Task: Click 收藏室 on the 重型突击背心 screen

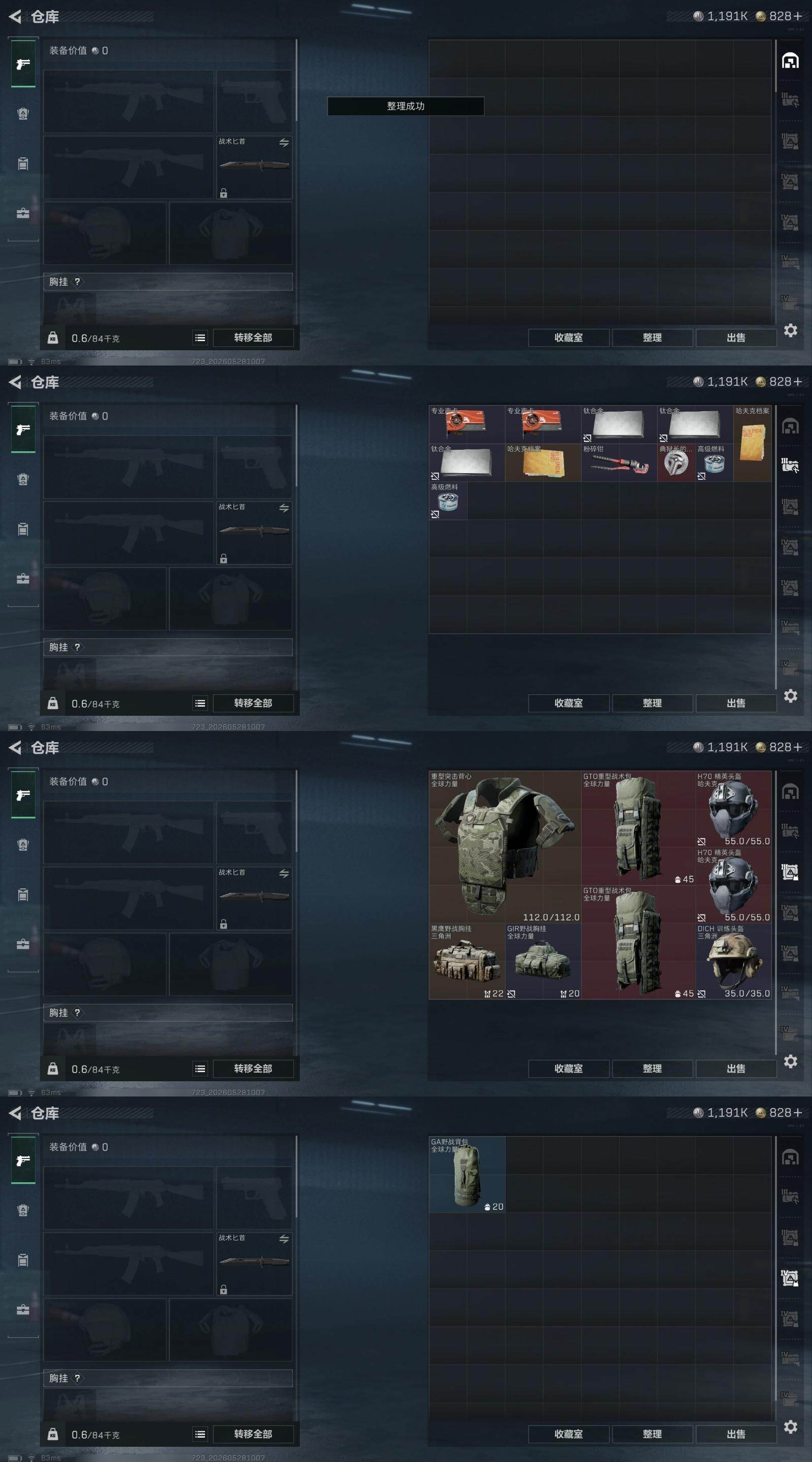Action: coord(568,1069)
